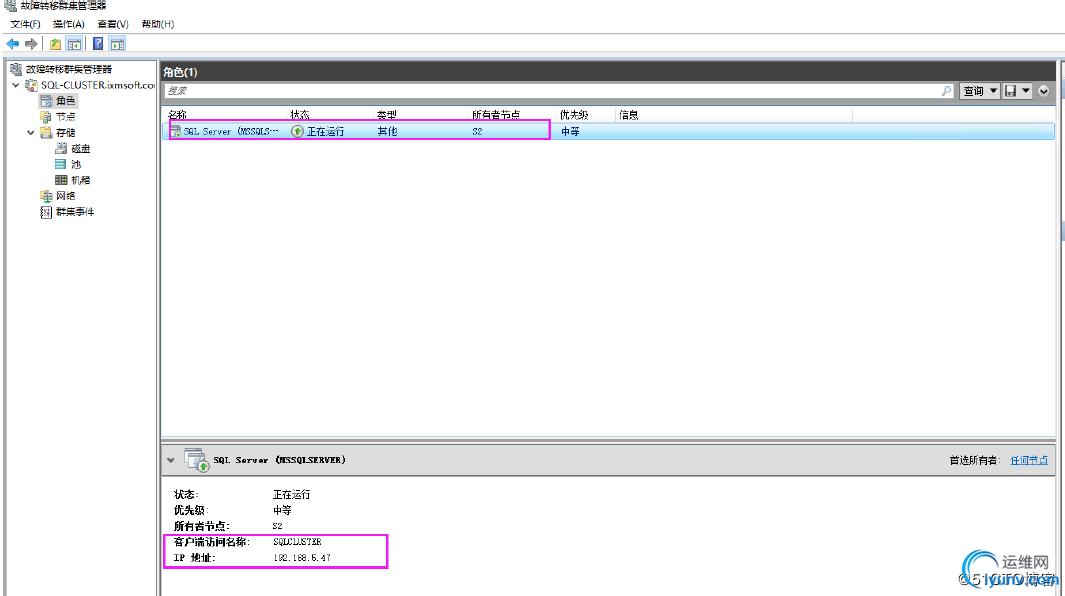Click the Forward arrow toolbar icon
The width and height of the screenshot is (1065, 596).
[31, 44]
